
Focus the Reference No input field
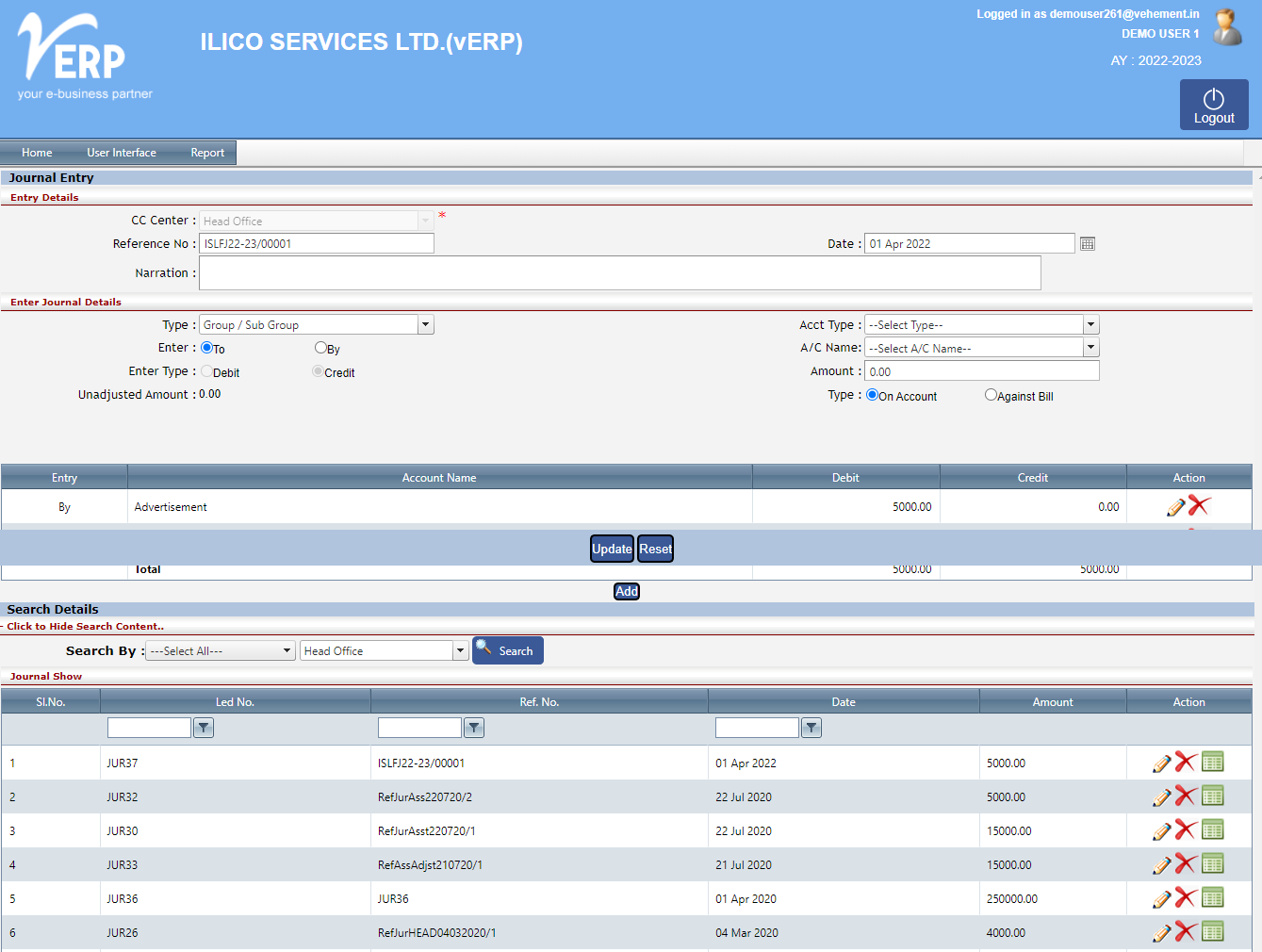(x=317, y=244)
